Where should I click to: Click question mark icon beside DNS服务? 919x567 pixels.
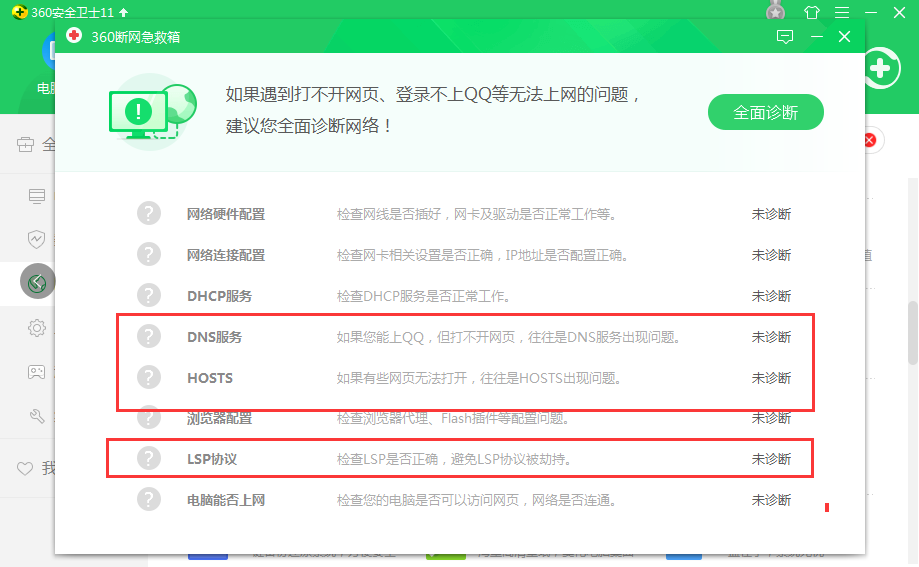click(149, 337)
